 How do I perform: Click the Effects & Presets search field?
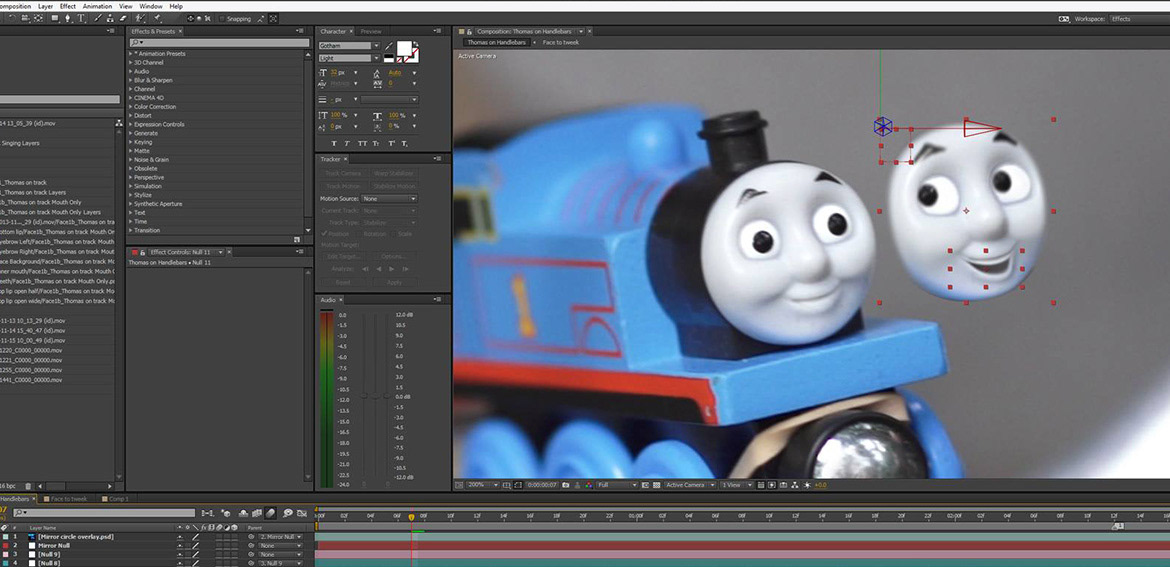[219, 43]
